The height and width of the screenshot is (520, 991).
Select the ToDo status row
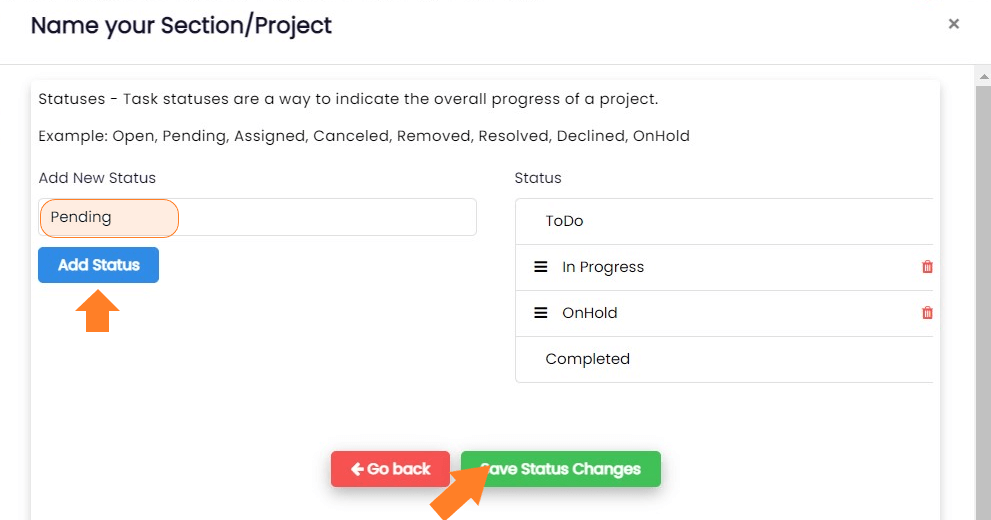point(724,221)
